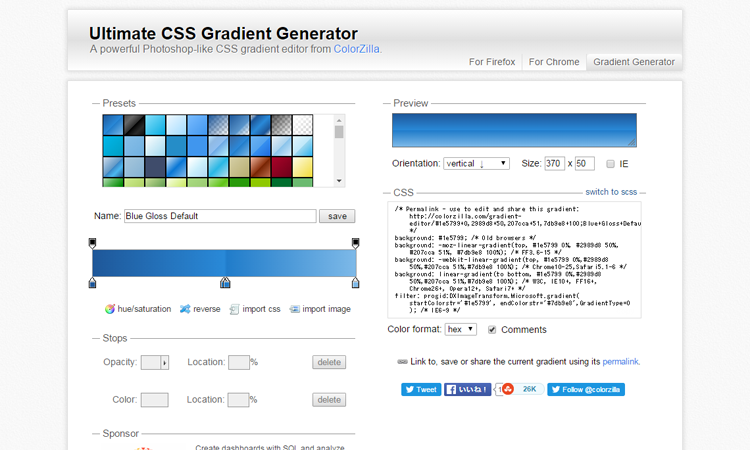The height and width of the screenshot is (450, 750).
Task: Click the switch to scss link
Action: [611, 192]
